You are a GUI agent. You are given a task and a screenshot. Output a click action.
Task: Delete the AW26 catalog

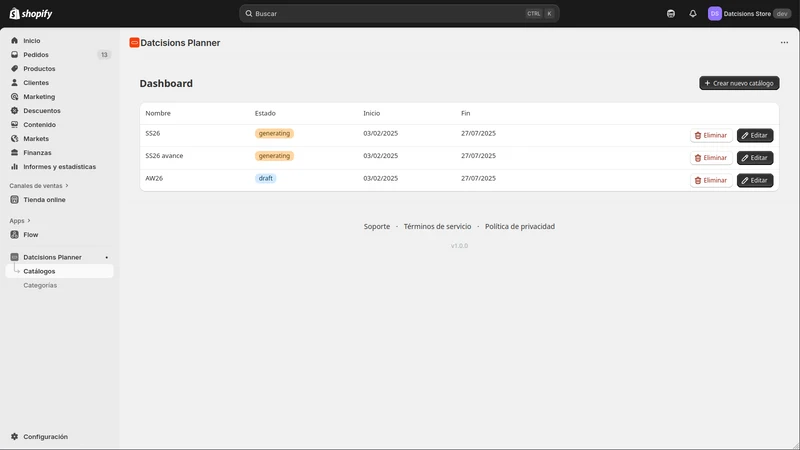click(x=711, y=180)
